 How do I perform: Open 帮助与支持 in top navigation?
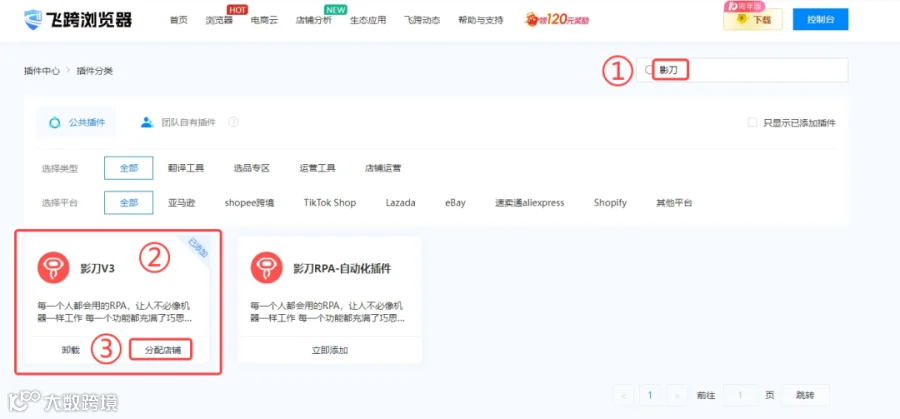tap(480, 20)
